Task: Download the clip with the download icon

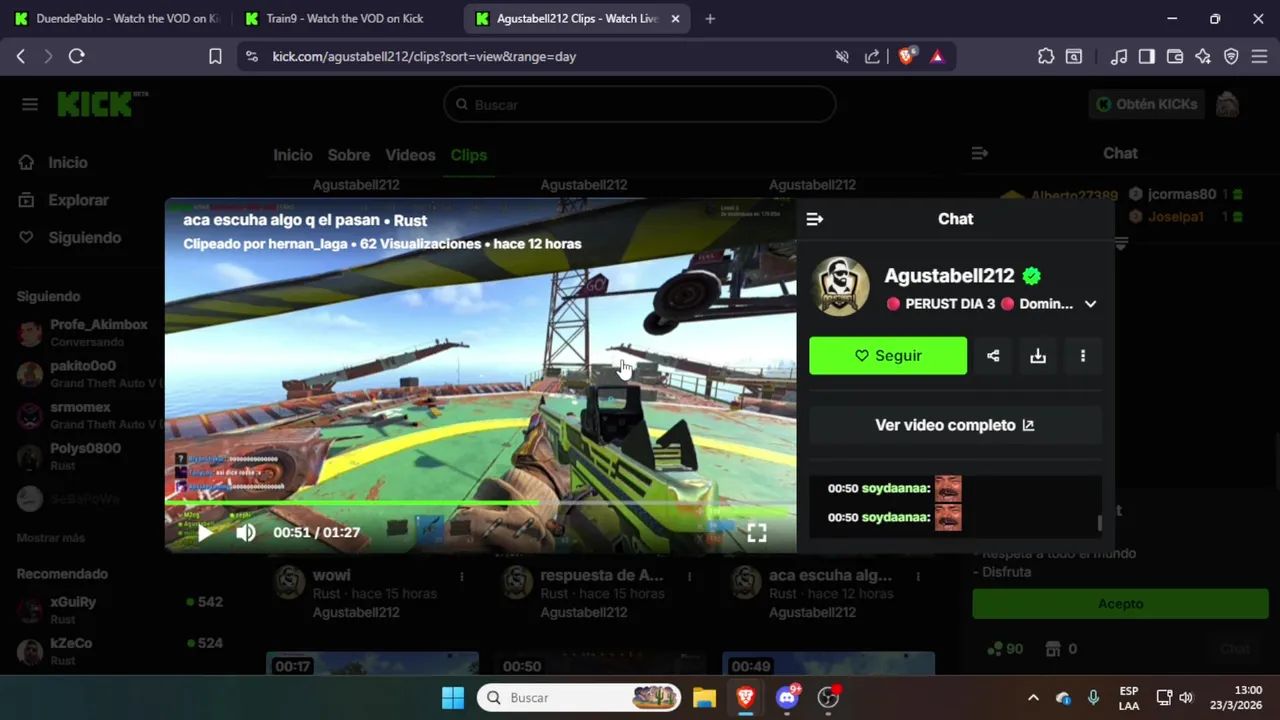Action: [1038, 356]
